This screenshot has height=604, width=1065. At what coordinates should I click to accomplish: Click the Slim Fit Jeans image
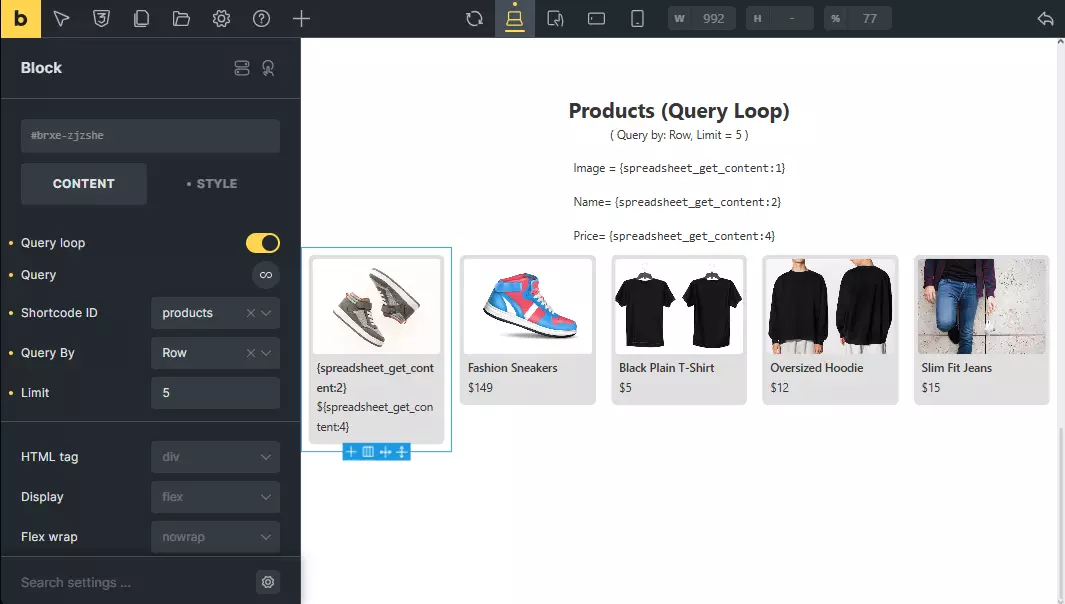[981, 306]
